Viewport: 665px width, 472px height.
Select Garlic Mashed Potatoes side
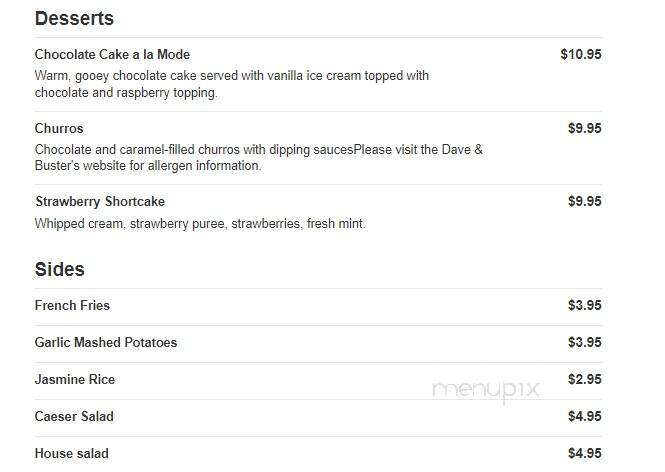pos(106,342)
